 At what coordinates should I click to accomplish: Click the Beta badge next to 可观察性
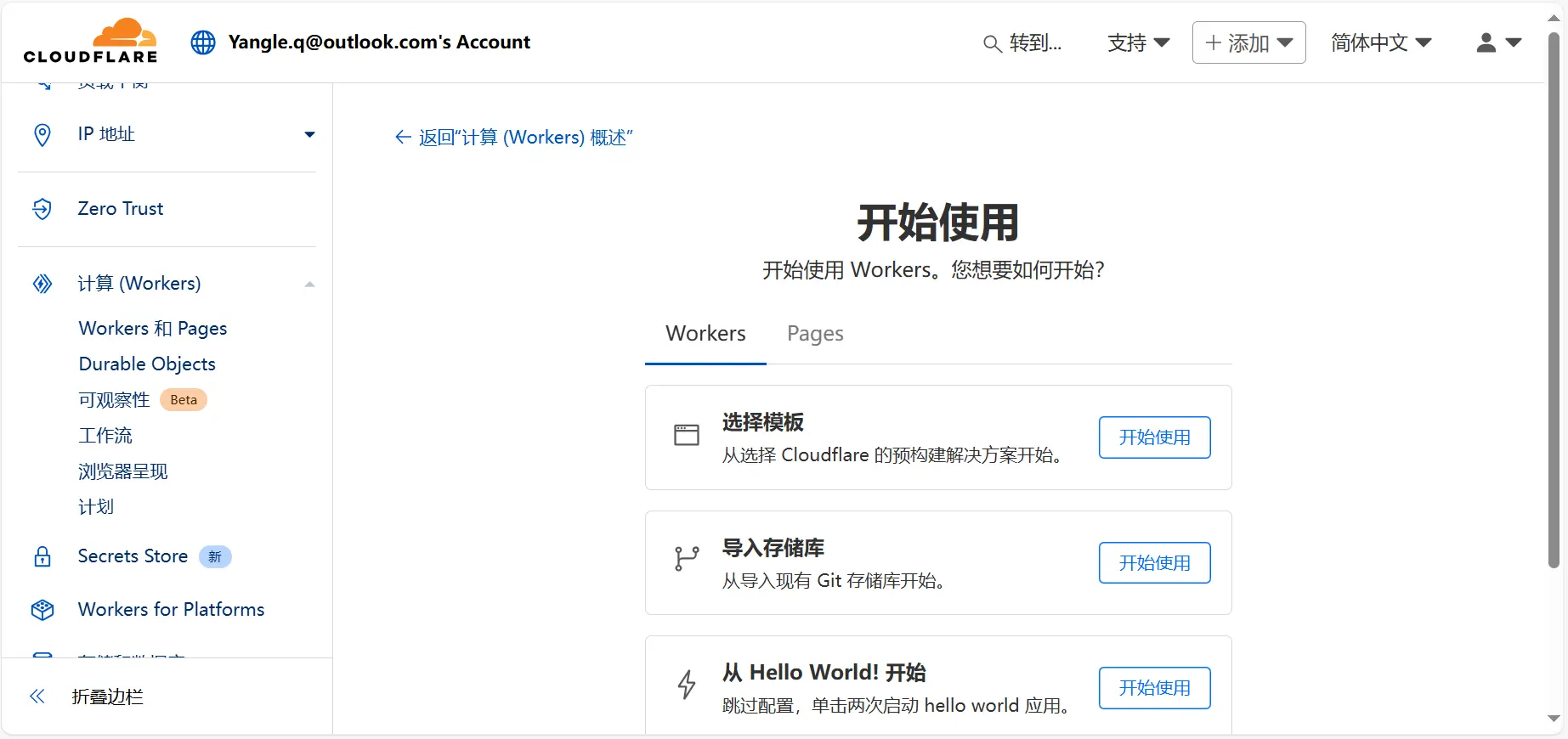click(x=184, y=400)
